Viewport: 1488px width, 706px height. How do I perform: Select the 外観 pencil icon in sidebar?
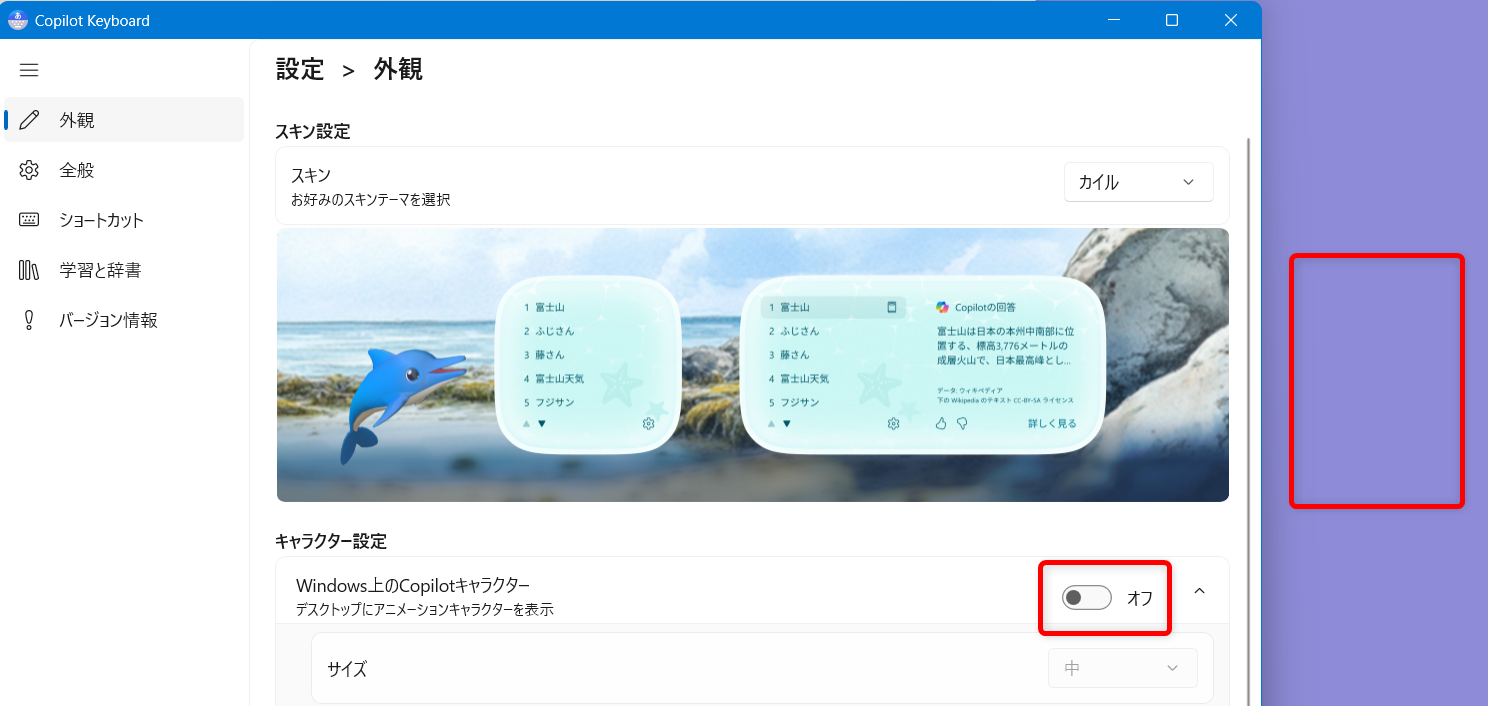[29, 120]
